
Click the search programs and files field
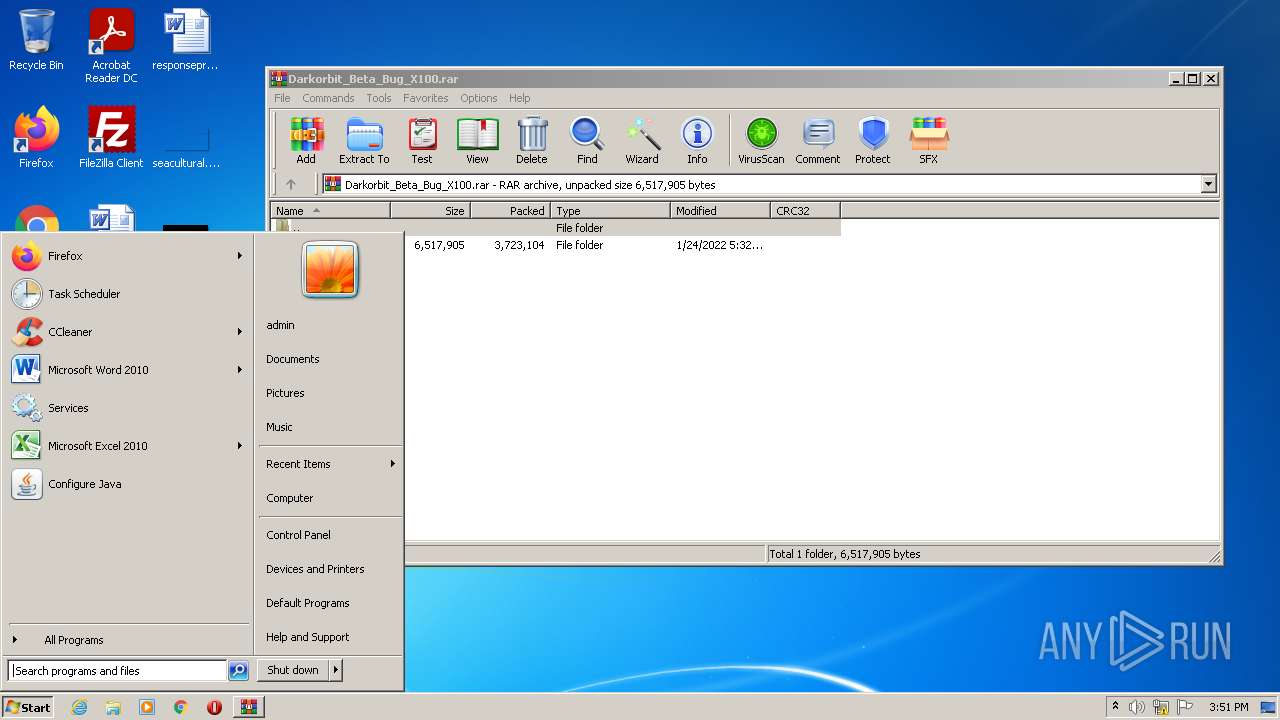pos(117,671)
